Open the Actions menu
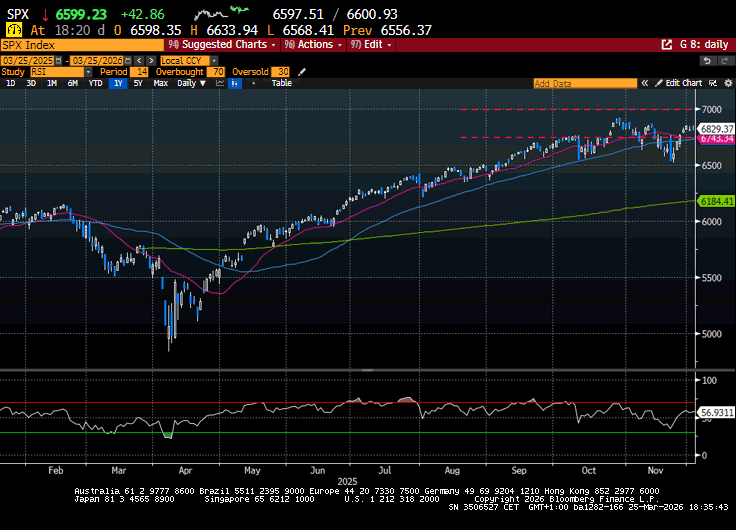 (315, 45)
